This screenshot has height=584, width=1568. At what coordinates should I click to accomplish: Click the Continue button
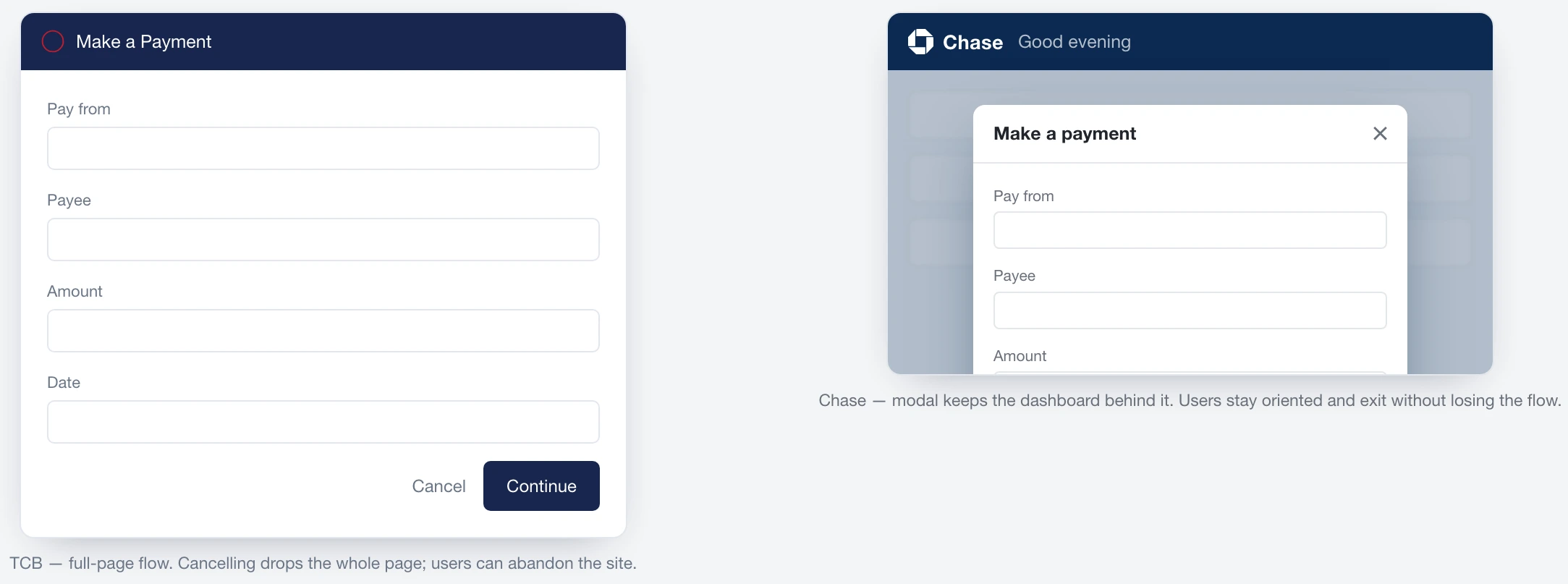(x=541, y=486)
